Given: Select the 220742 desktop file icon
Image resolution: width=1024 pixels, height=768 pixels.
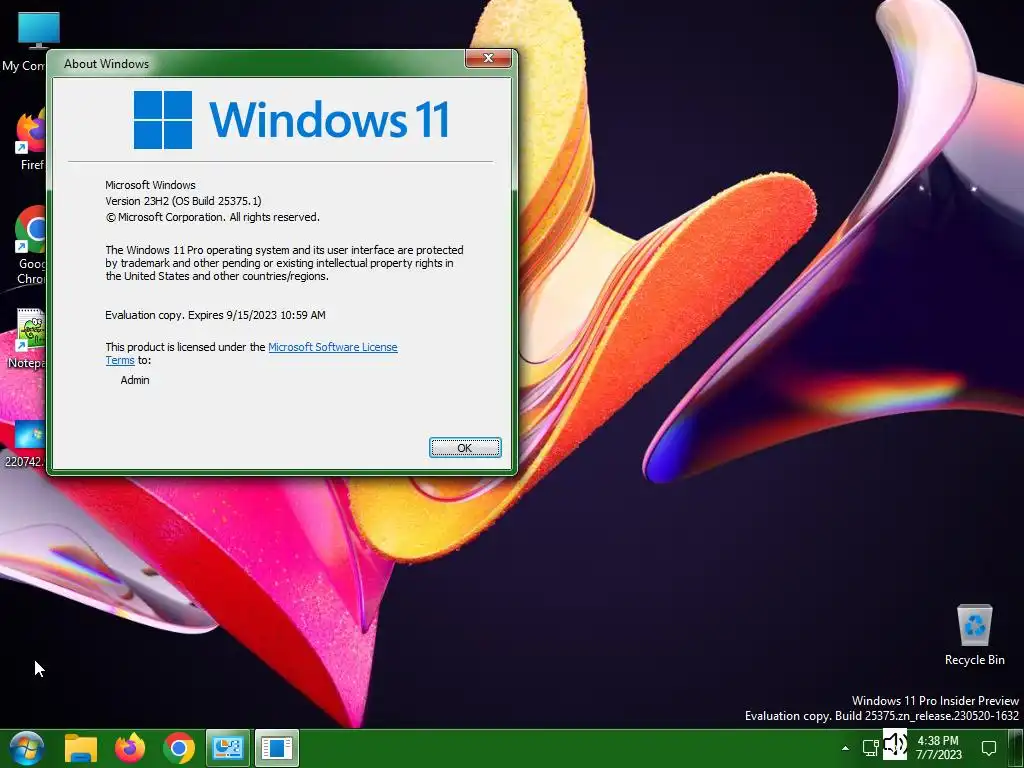Looking at the screenshot, I should [x=25, y=445].
